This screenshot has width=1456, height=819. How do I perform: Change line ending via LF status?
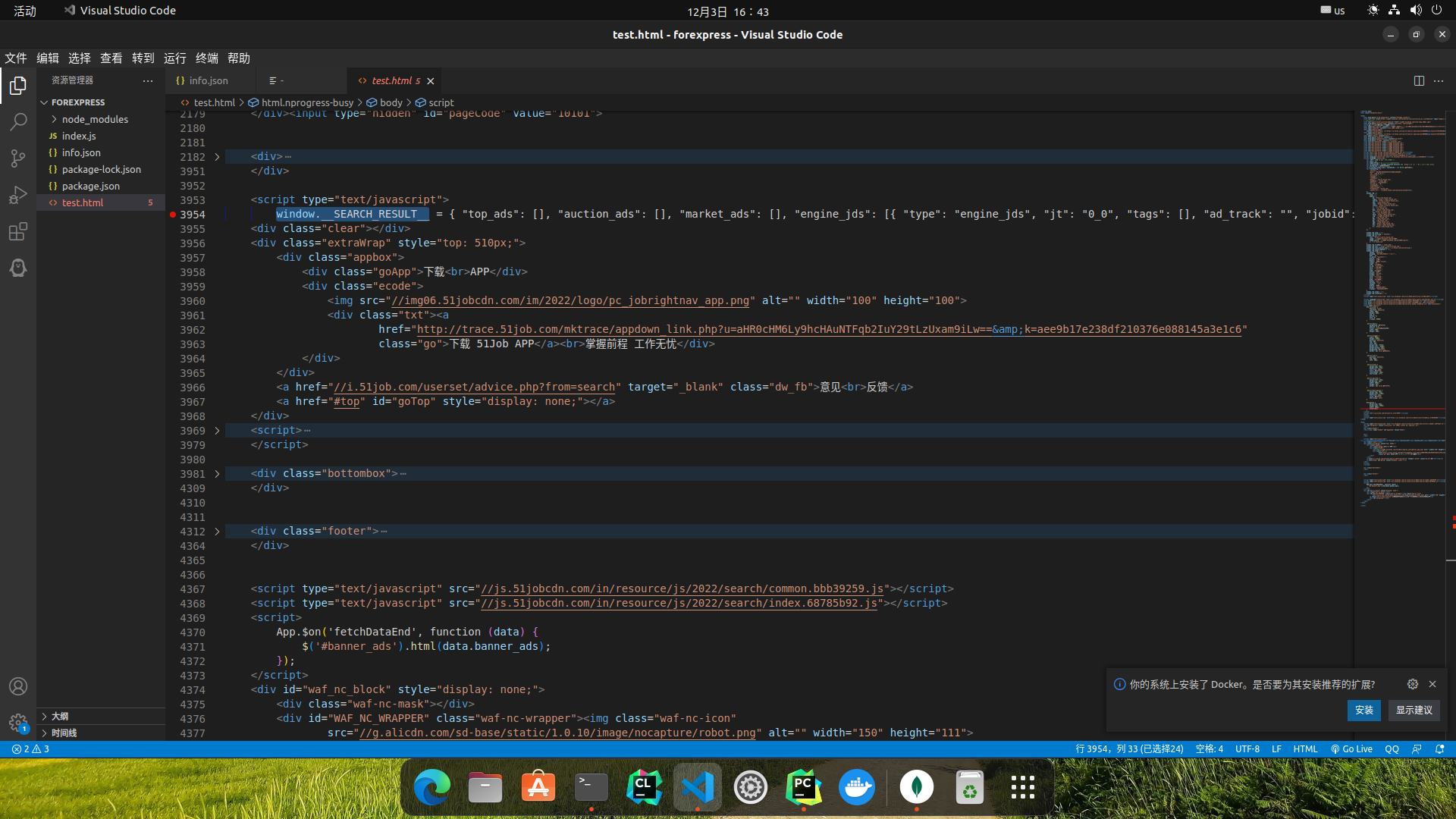tap(1276, 749)
